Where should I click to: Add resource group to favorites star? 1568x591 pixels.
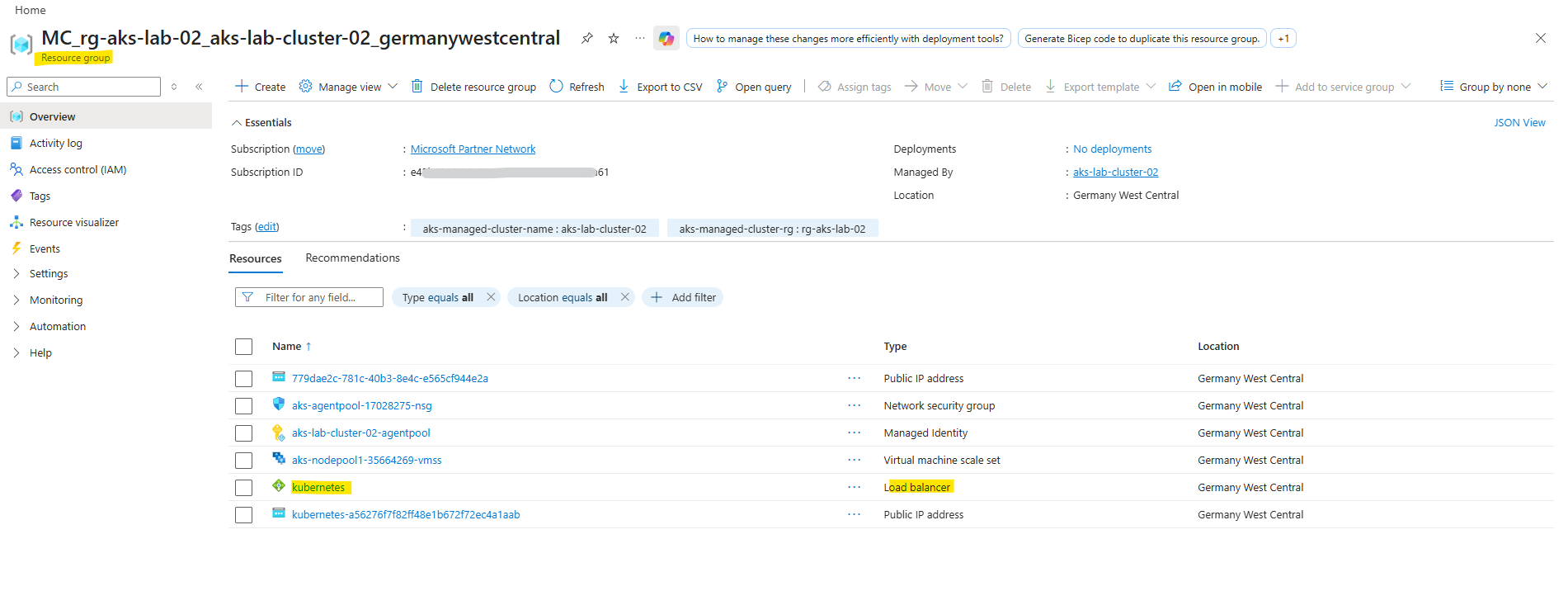614,39
